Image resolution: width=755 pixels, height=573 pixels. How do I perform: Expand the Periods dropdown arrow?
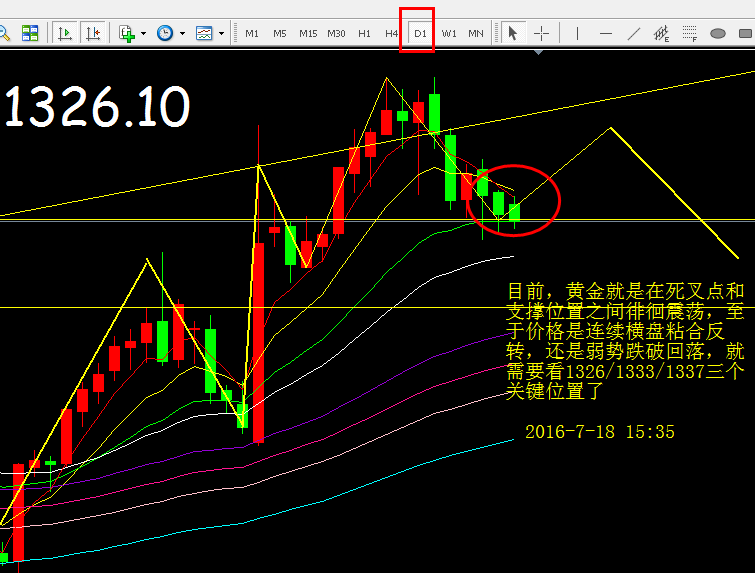pos(182,33)
